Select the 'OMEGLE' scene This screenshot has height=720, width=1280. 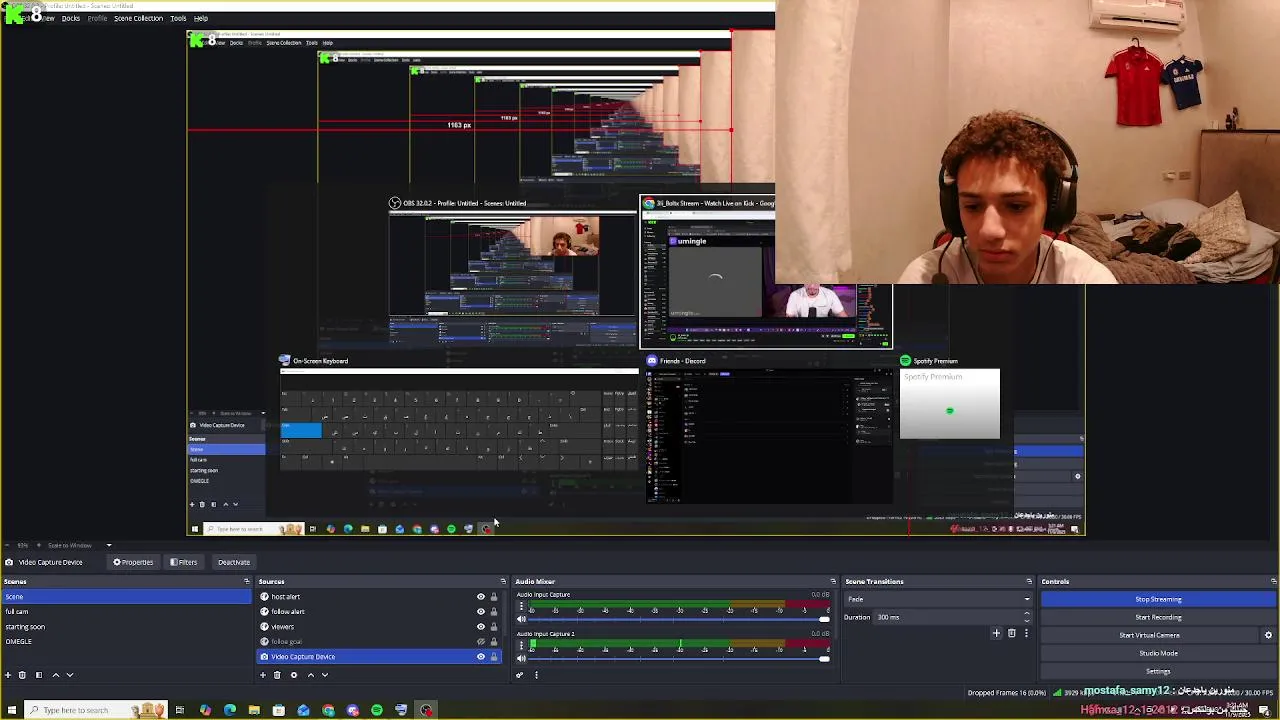coord(126,642)
